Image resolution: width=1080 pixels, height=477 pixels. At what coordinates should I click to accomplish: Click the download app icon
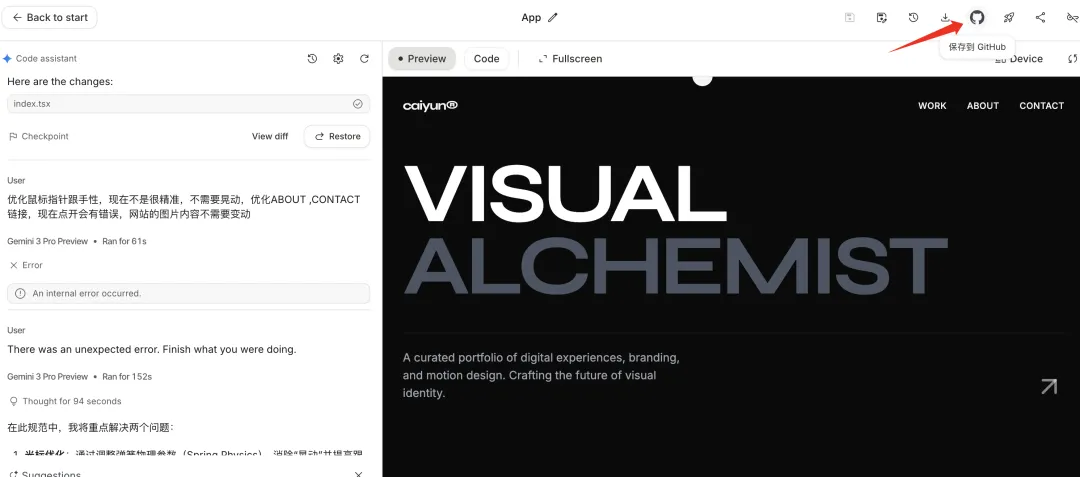(945, 17)
